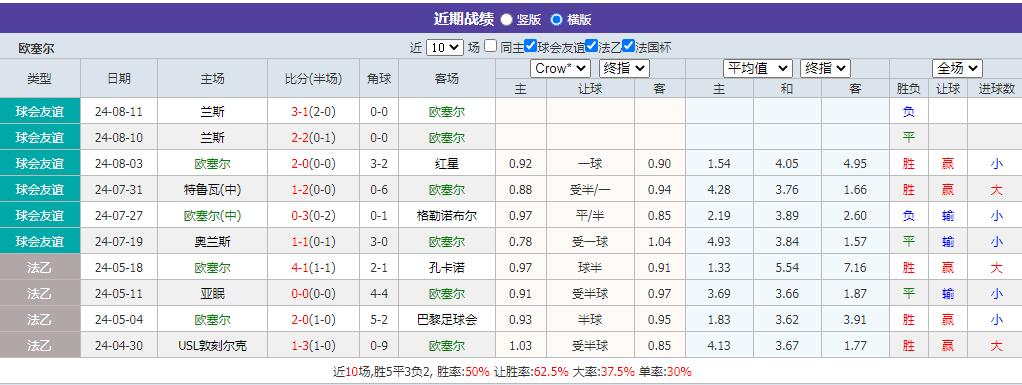Screen dimensions: 1022x385
Task: Uncheck the 法国杯 checkbox
Action: tap(628, 46)
